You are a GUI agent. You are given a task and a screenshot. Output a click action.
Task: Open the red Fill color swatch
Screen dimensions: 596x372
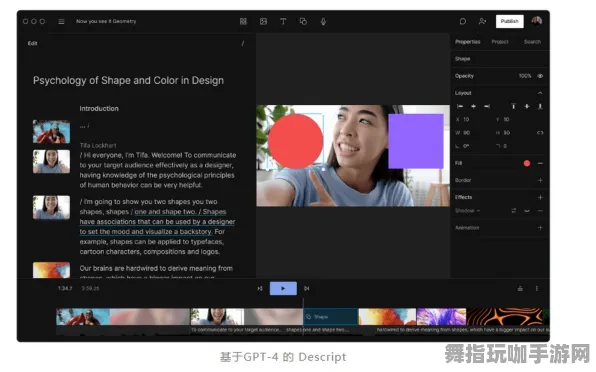click(x=527, y=163)
